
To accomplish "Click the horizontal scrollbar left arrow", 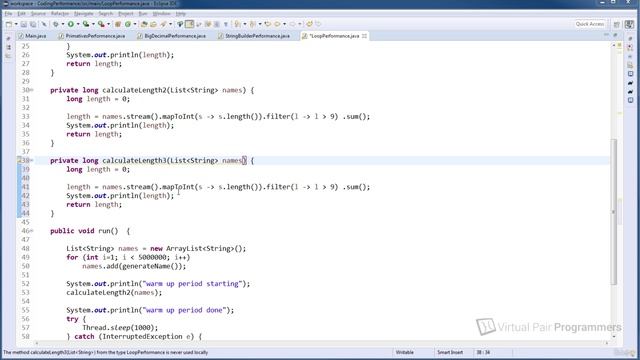I will tap(37, 343).
